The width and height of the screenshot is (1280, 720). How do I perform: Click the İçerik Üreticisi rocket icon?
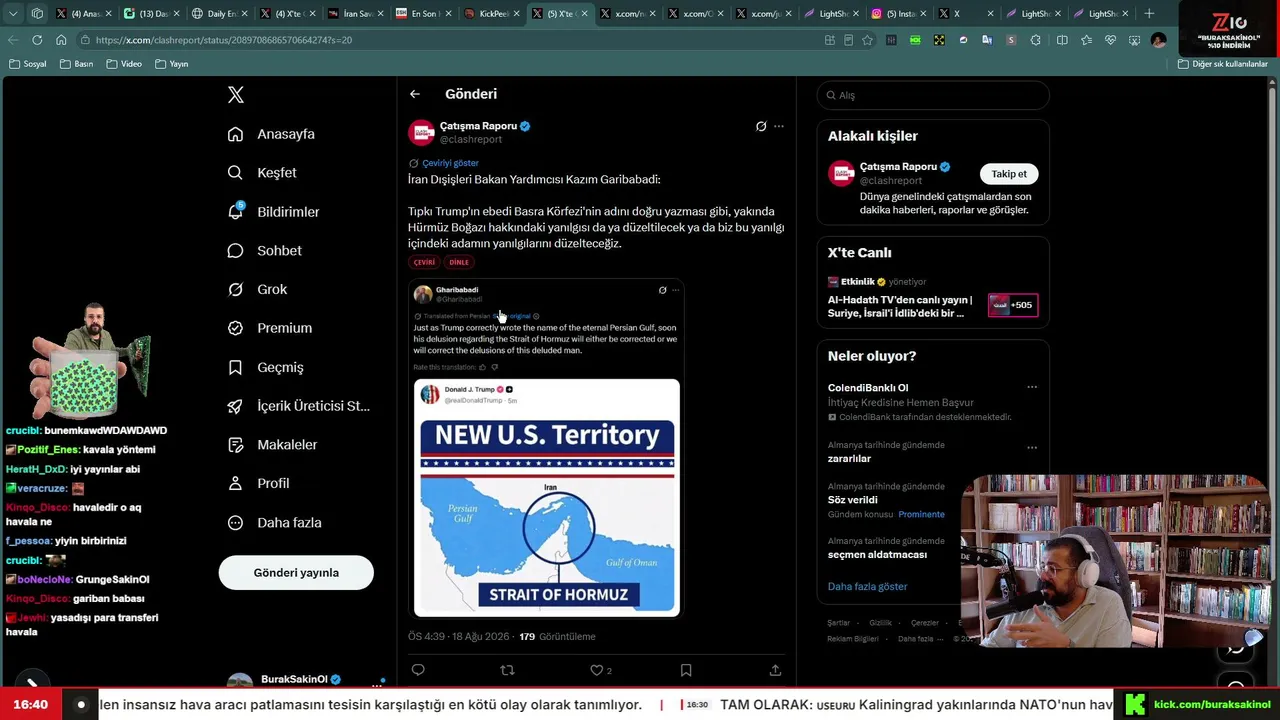235,406
